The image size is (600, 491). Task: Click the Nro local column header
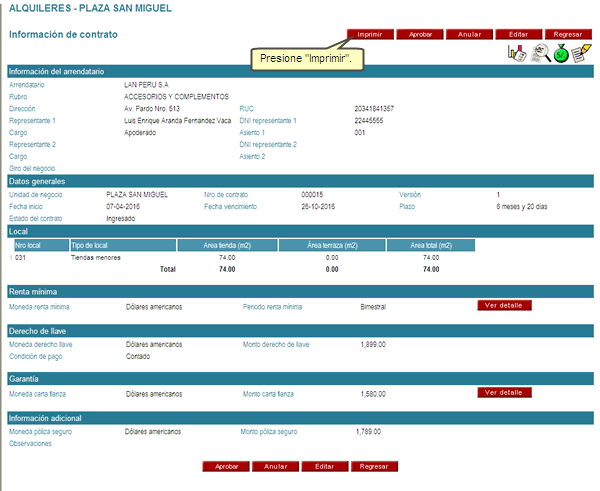tap(40, 244)
